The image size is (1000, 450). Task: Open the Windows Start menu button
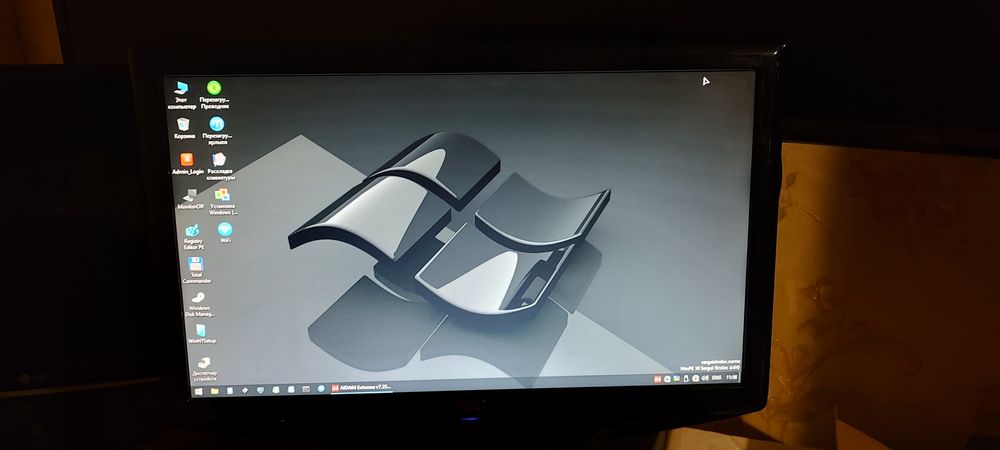[x=198, y=391]
